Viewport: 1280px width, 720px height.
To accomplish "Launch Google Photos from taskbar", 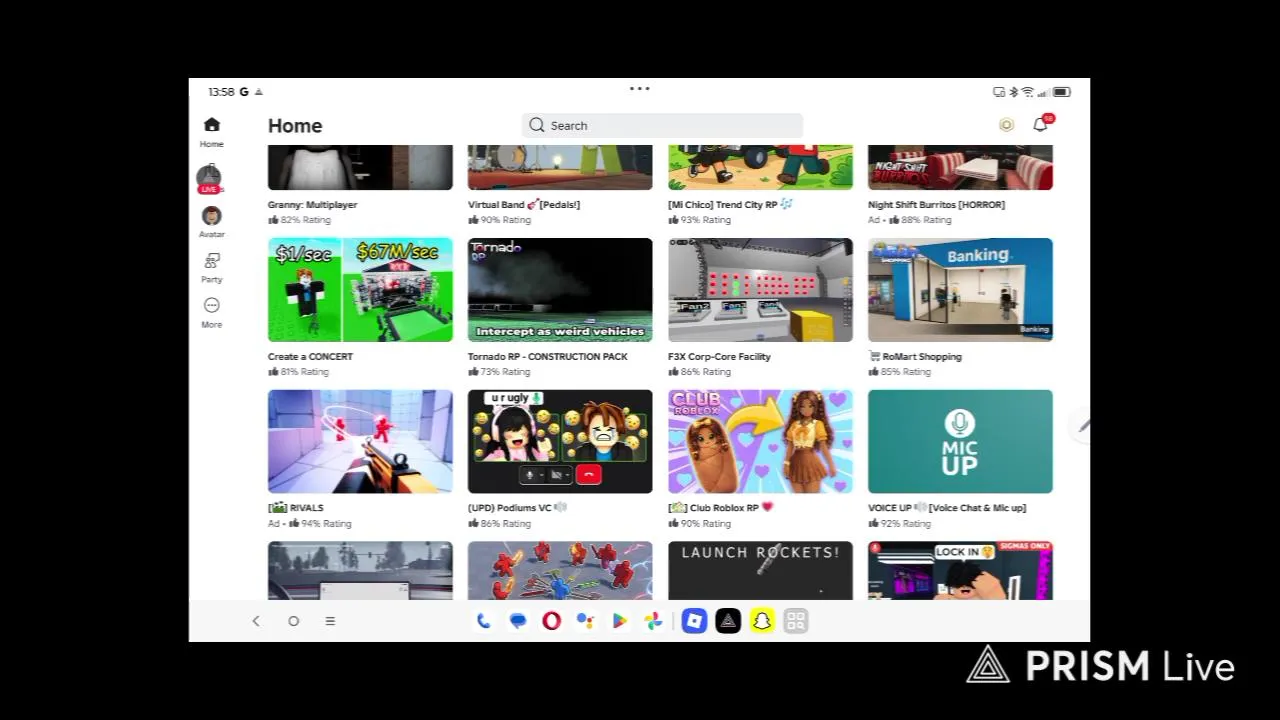I will click(x=653, y=621).
